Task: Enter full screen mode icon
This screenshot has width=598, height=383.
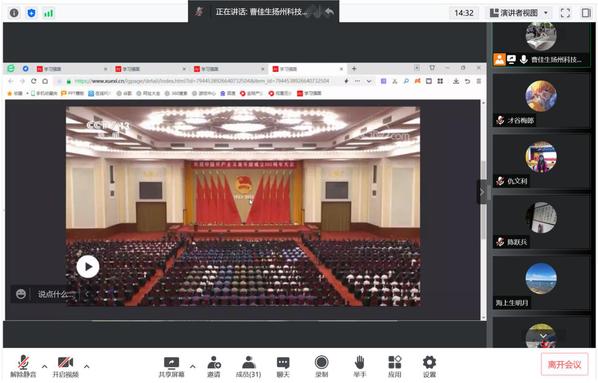Action: point(565,13)
